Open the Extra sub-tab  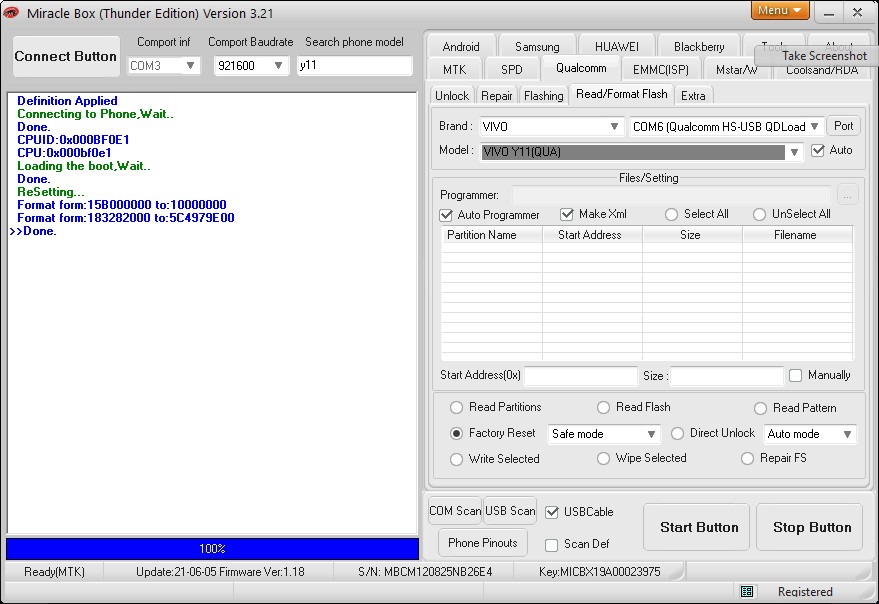(x=693, y=95)
